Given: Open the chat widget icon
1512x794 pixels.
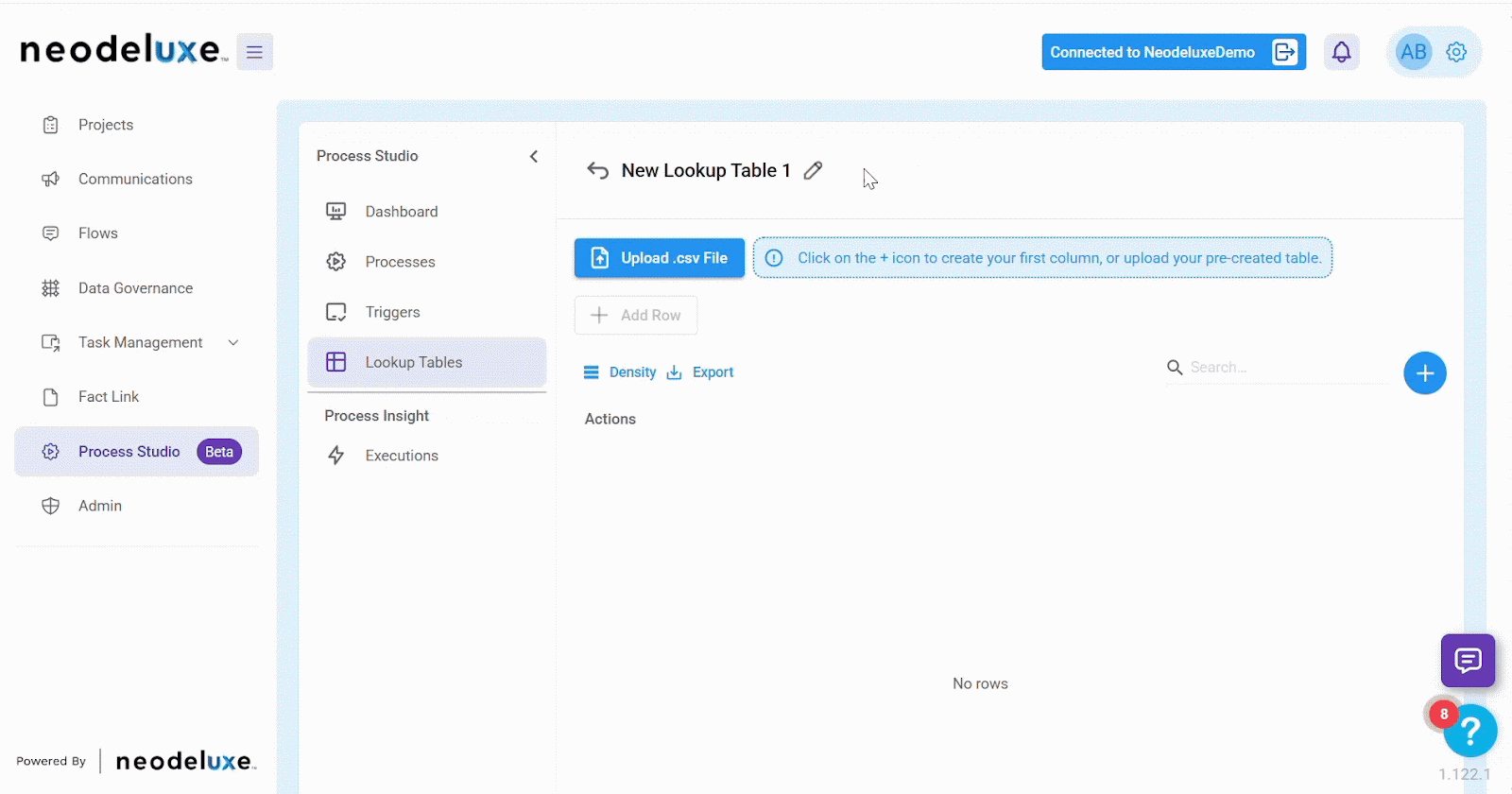Looking at the screenshot, I should coord(1468,660).
